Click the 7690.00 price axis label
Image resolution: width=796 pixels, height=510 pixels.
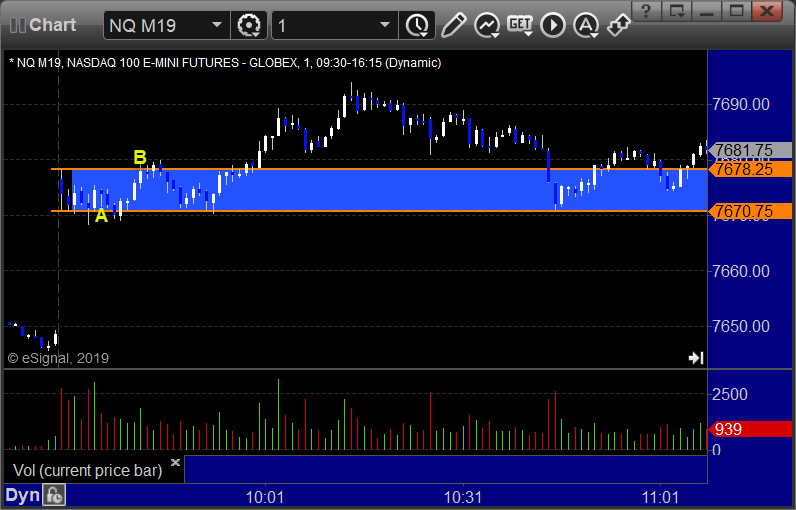(741, 105)
